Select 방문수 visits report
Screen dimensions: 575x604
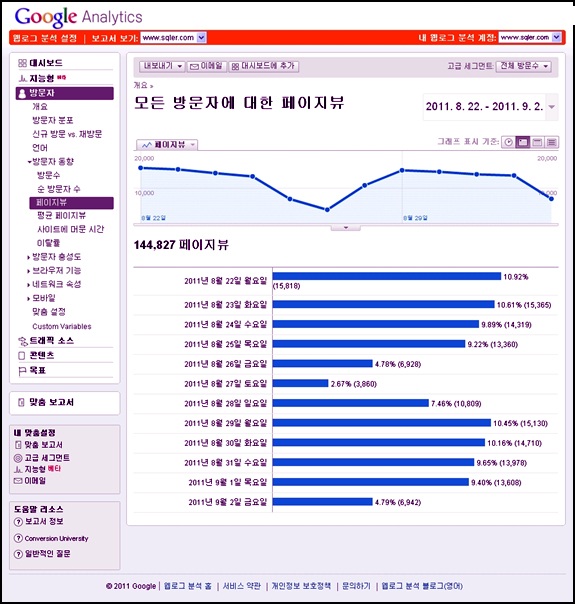coord(49,176)
